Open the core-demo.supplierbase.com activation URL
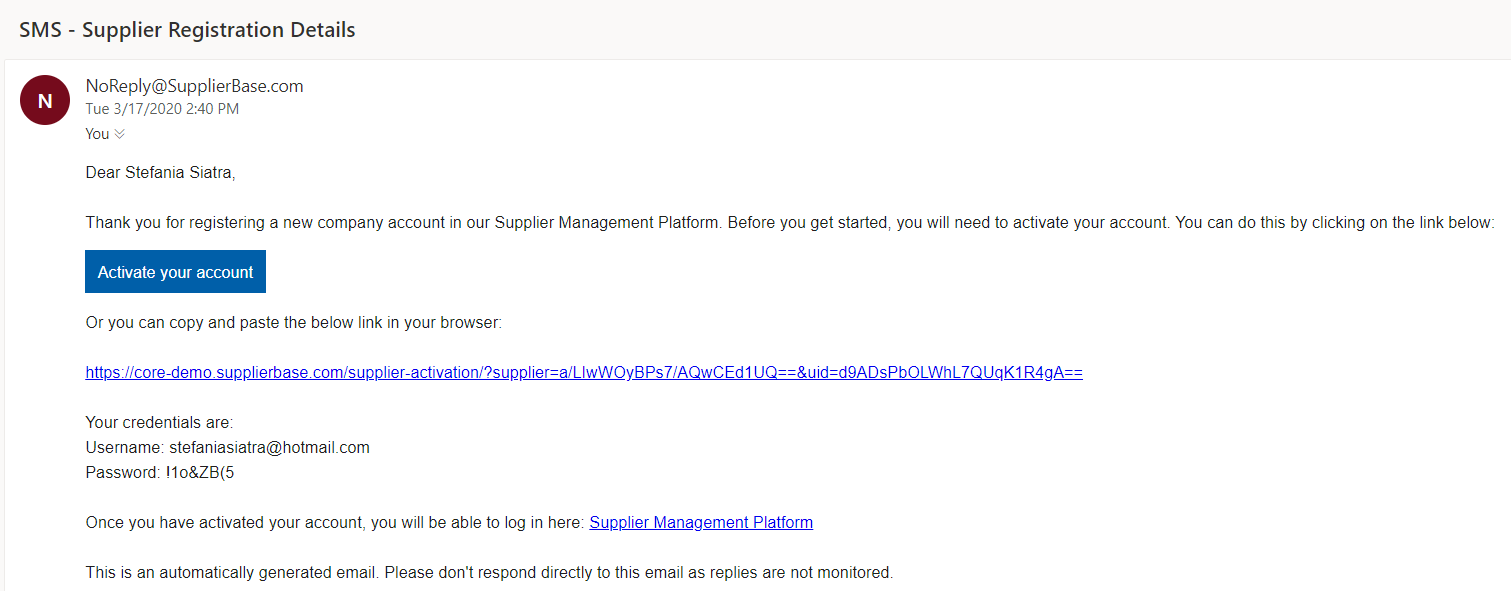Viewport: 1511px width, 591px height. click(x=584, y=373)
